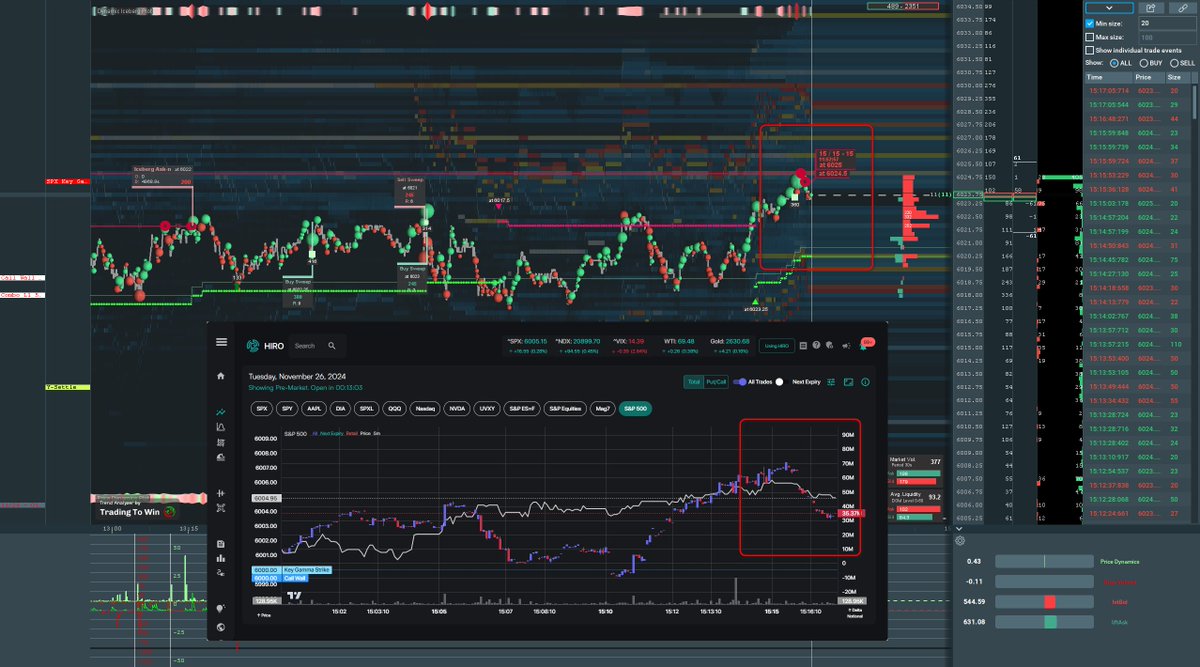Click the Call Wall label on the chart
The image size is (1200, 667).
296,578
